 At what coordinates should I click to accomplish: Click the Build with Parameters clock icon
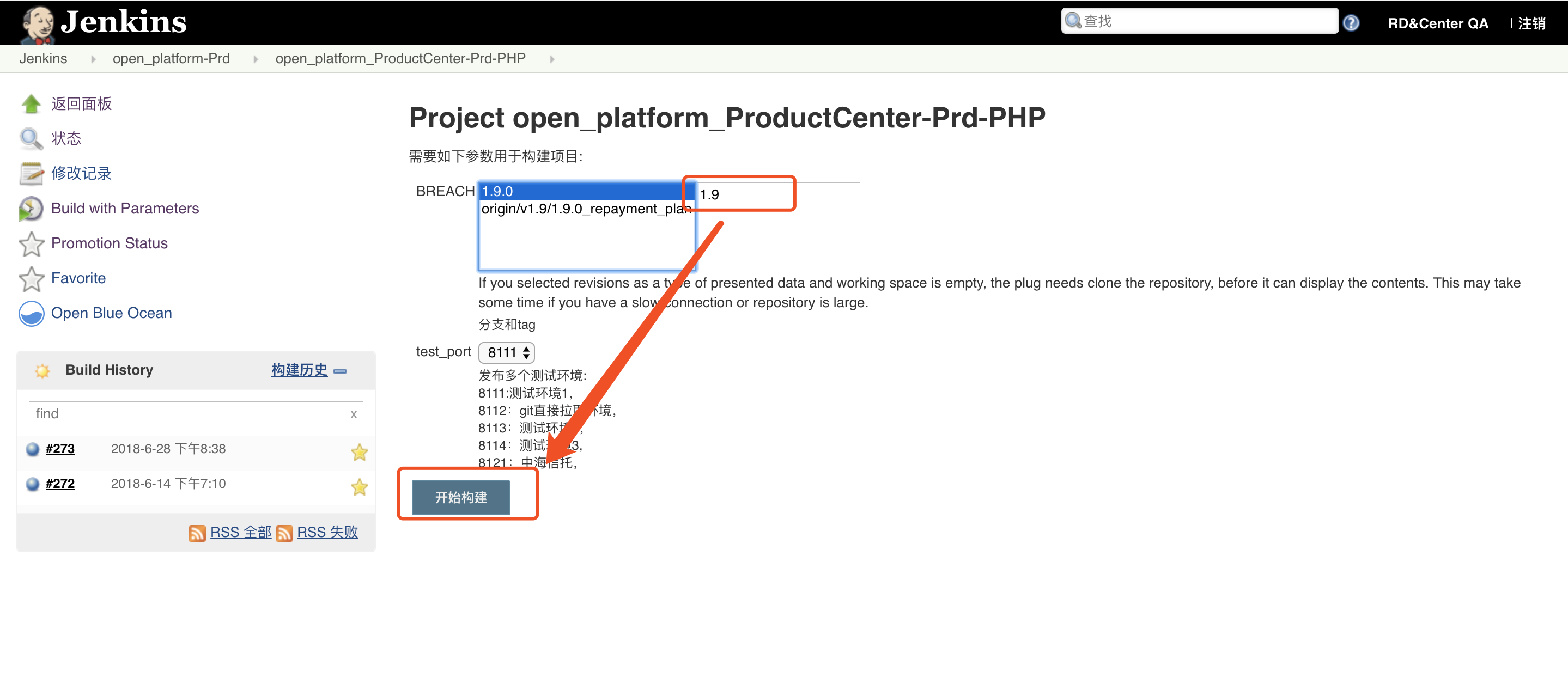(31, 209)
